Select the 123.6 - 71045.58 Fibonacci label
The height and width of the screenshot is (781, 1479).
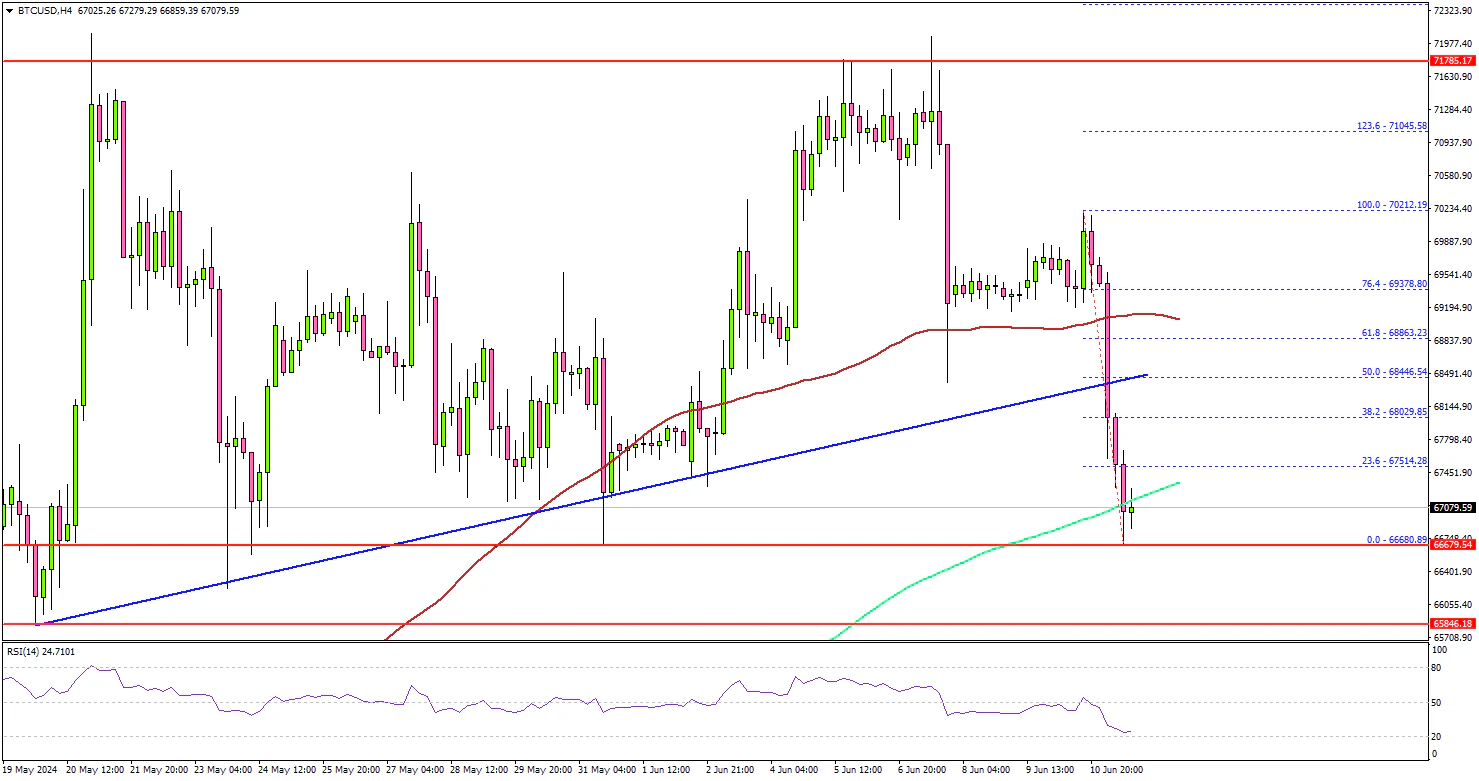(1377, 126)
